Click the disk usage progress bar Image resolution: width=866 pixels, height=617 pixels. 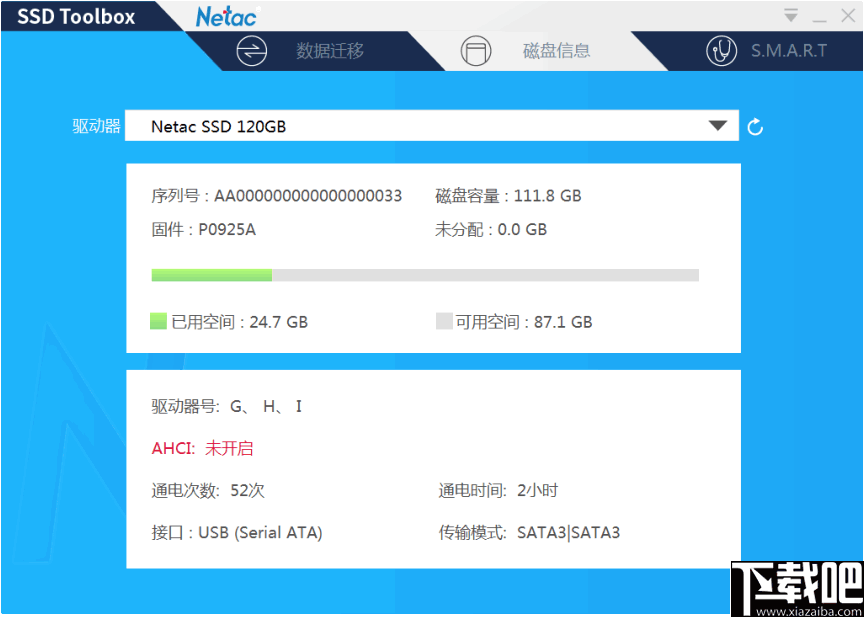click(424, 274)
